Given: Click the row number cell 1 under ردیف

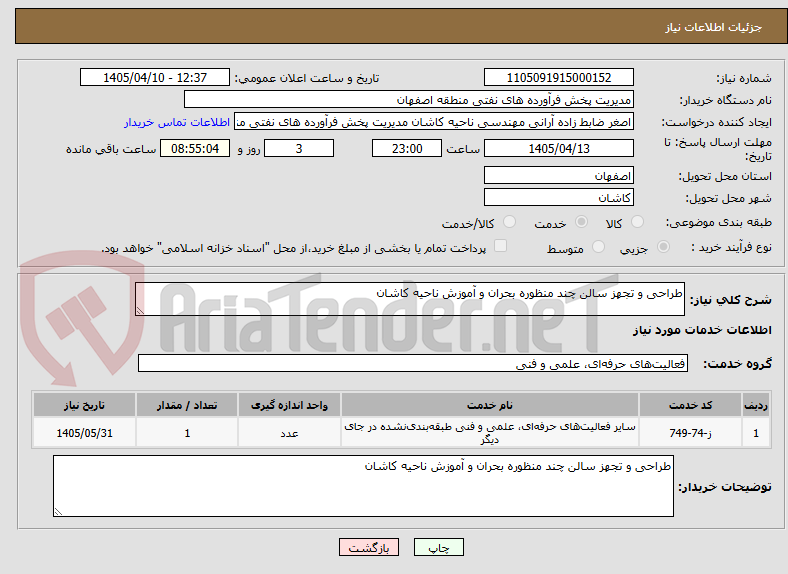Looking at the screenshot, I should [756, 433].
